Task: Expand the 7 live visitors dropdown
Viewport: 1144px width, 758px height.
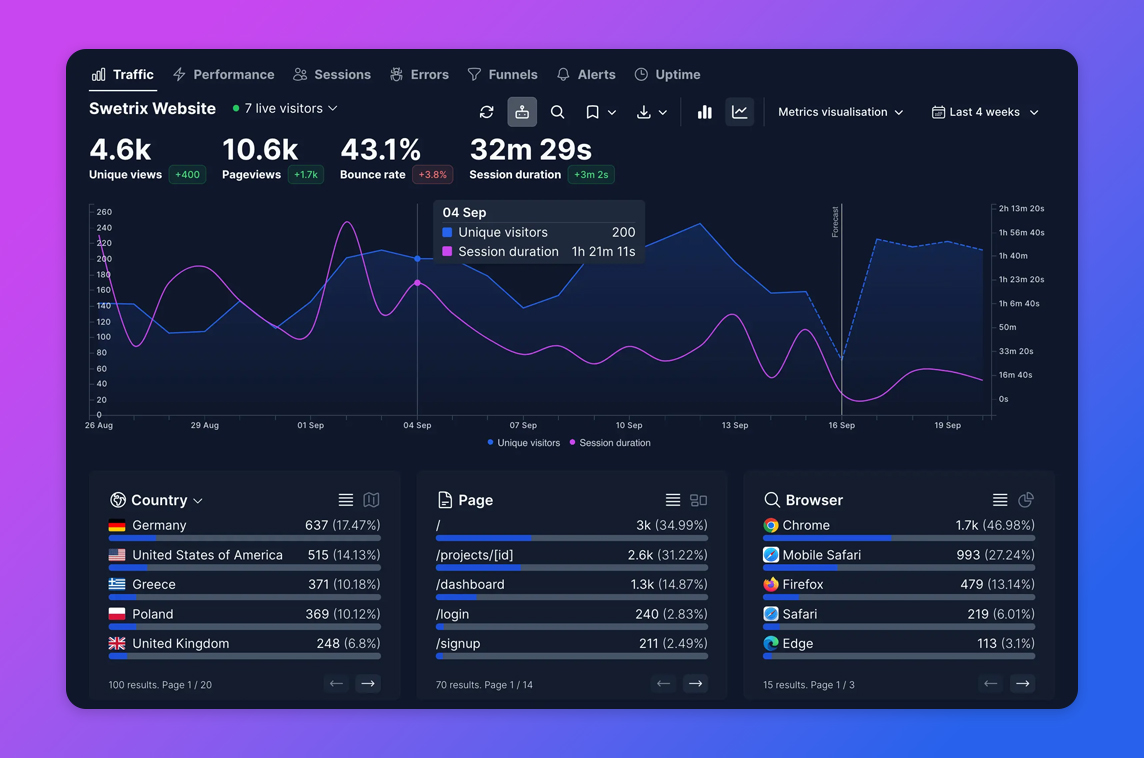Action: click(x=286, y=108)
